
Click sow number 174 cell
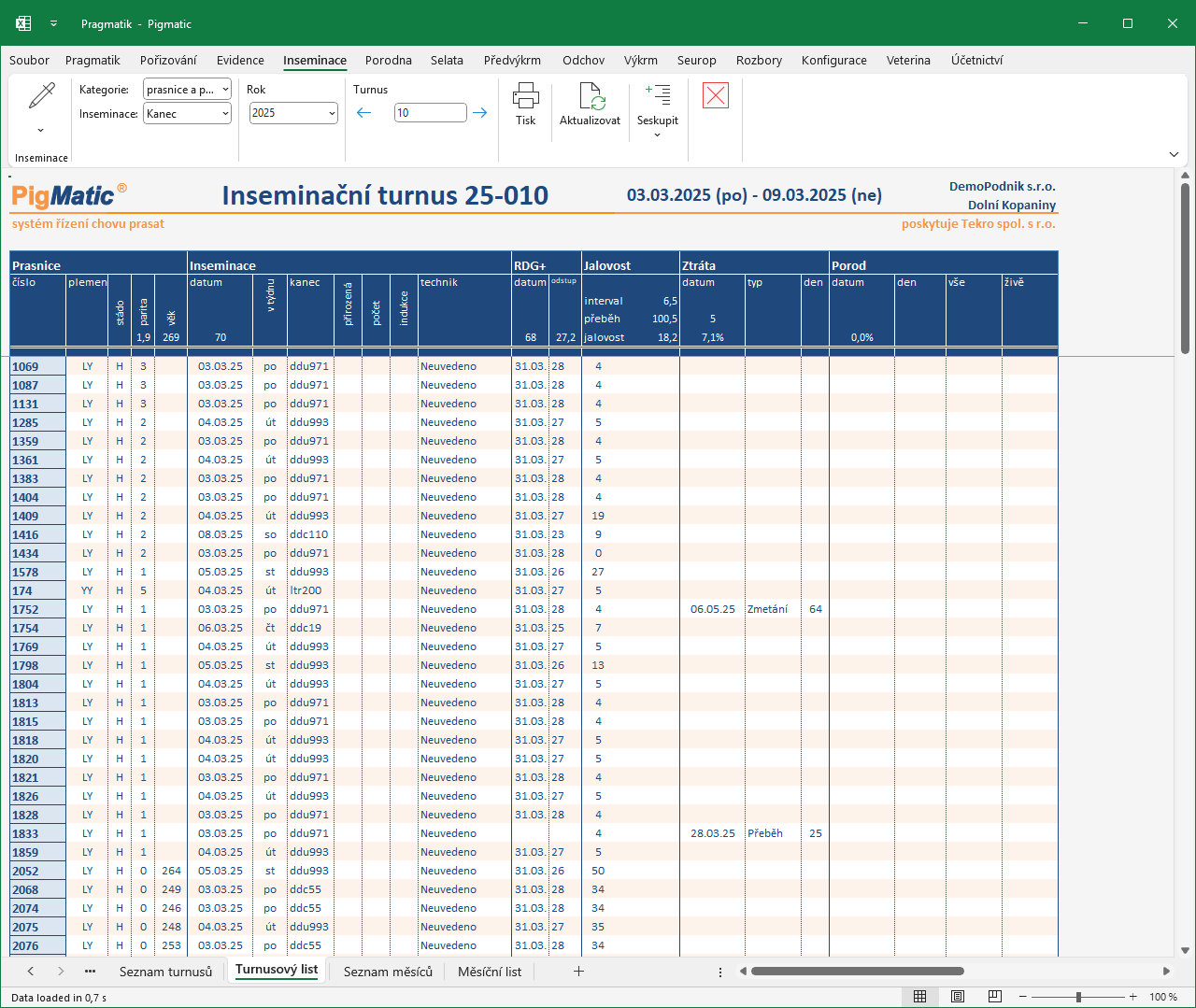pos(37,590)
